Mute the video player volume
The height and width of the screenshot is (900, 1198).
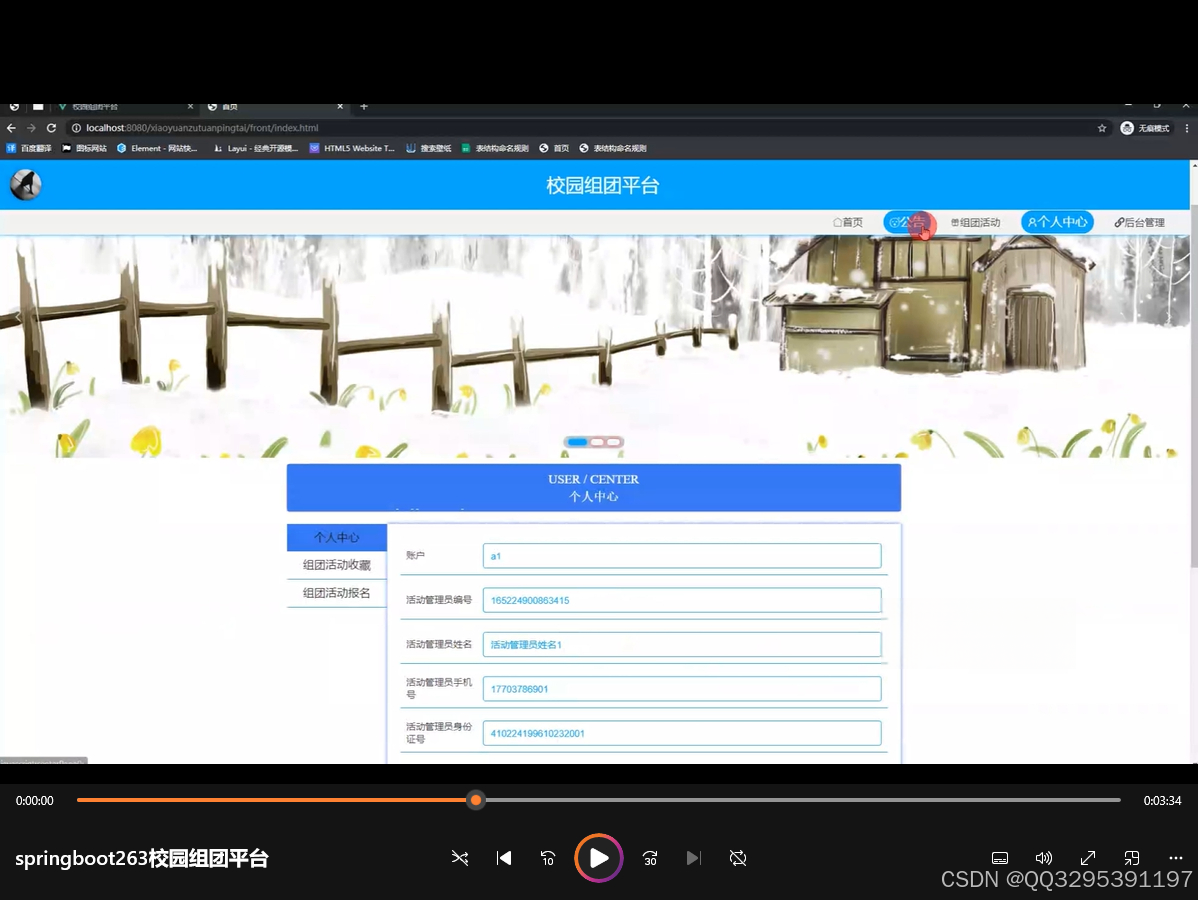click(1043, 858)
